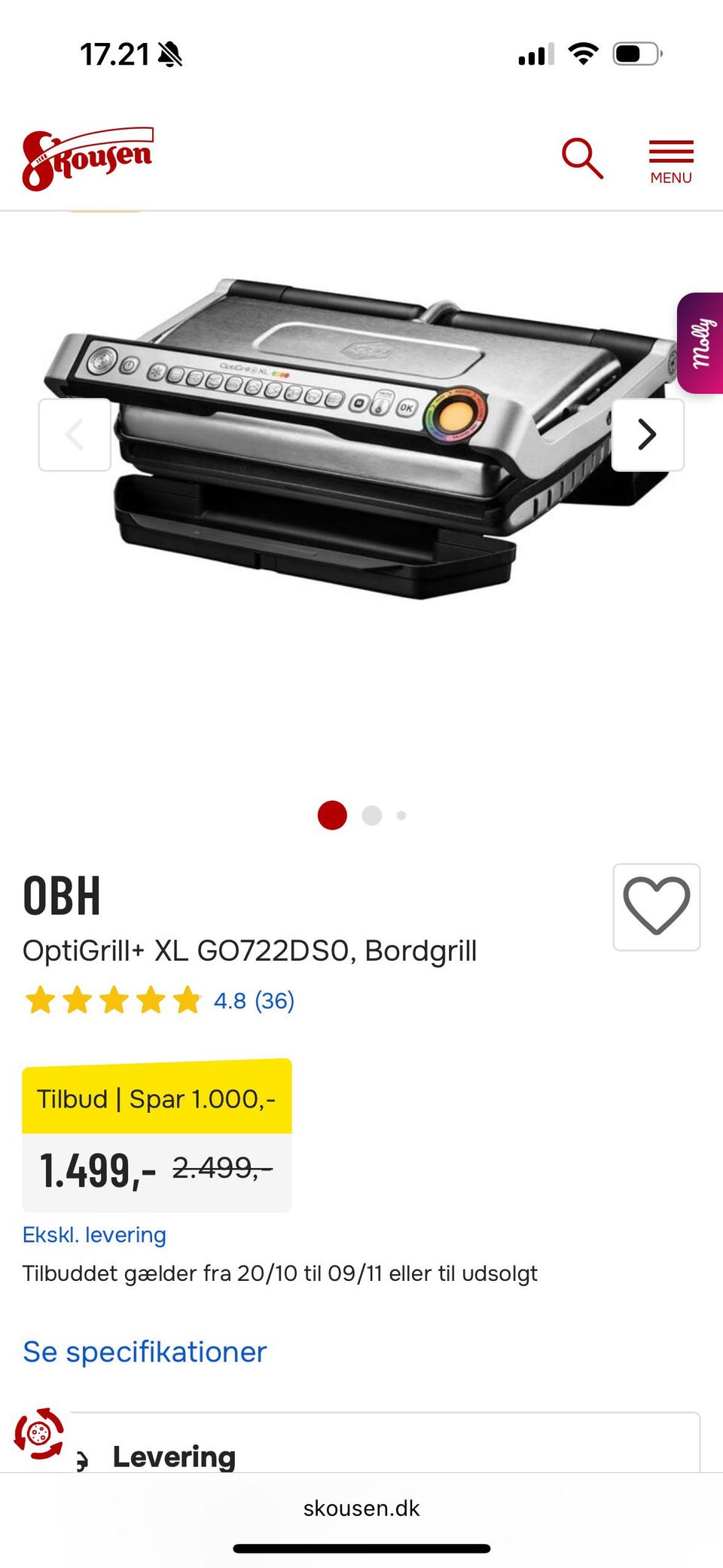The height and width of the screenshot is (1568, 723).
Task: Go to the Skousen logo homepage
Action: point(88,159)
